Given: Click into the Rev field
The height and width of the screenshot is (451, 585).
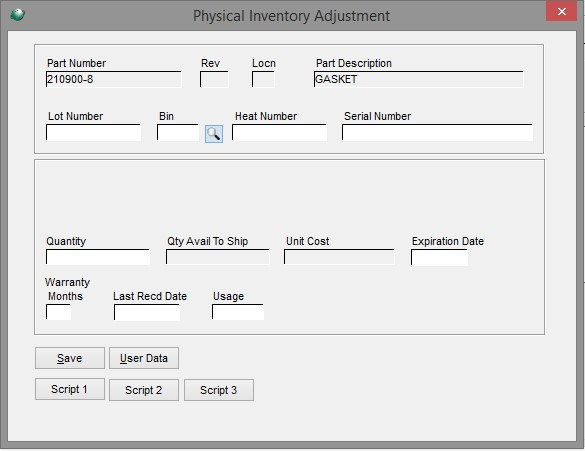Looking at the screenshot, I should pos(214,79).
